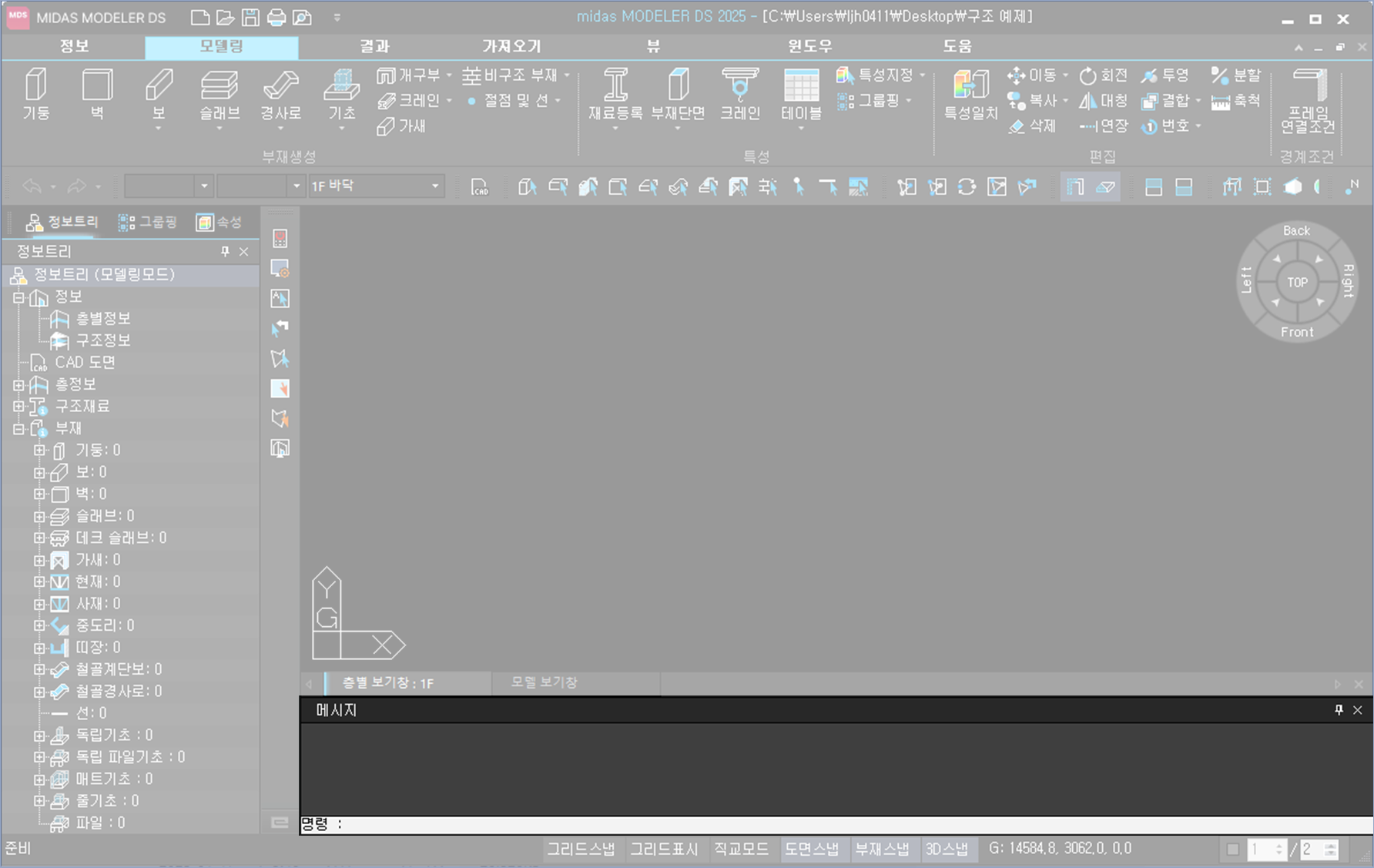
Task: Click the page number stepper field
Action: coord(1268,850)
